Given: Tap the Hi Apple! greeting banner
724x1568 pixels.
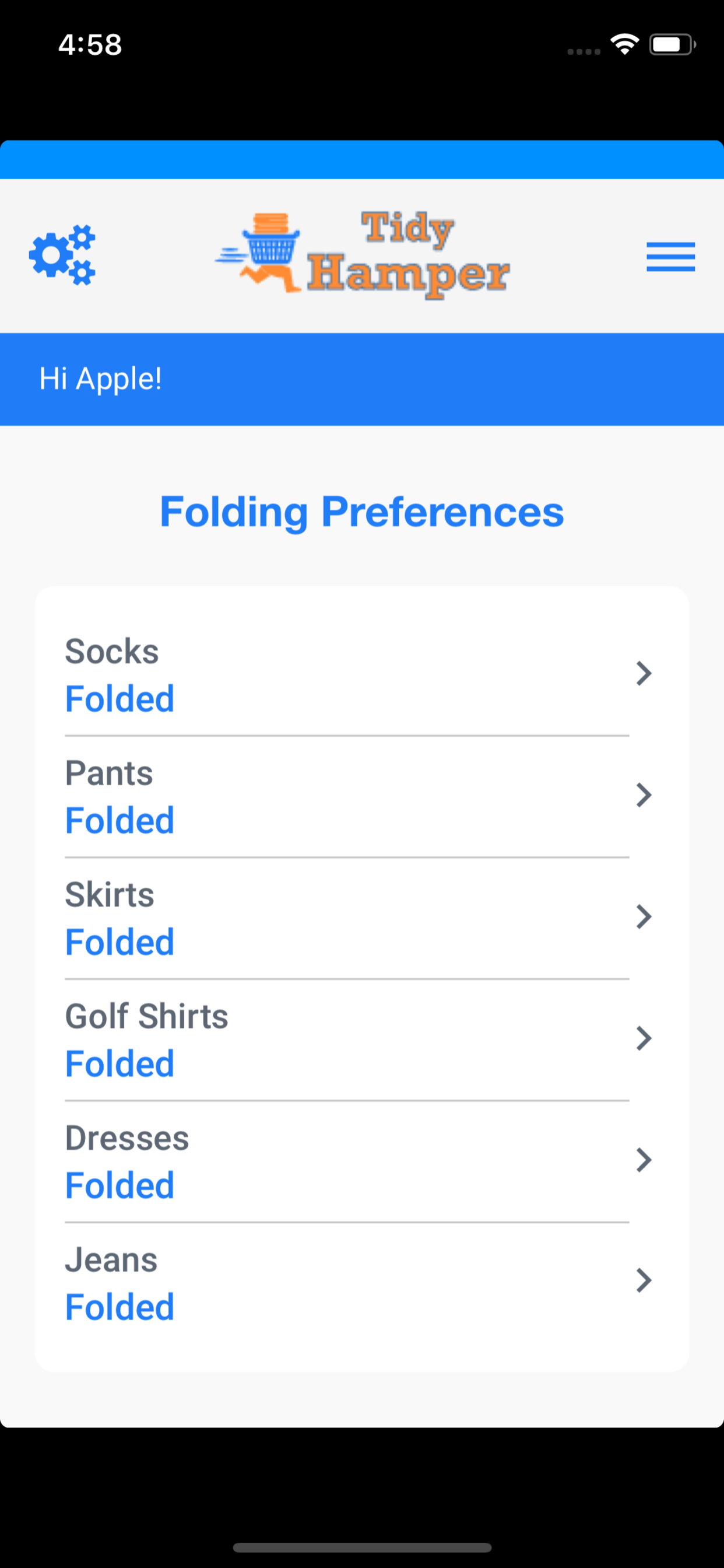Looking at the screenshot, I should point(362,379).
